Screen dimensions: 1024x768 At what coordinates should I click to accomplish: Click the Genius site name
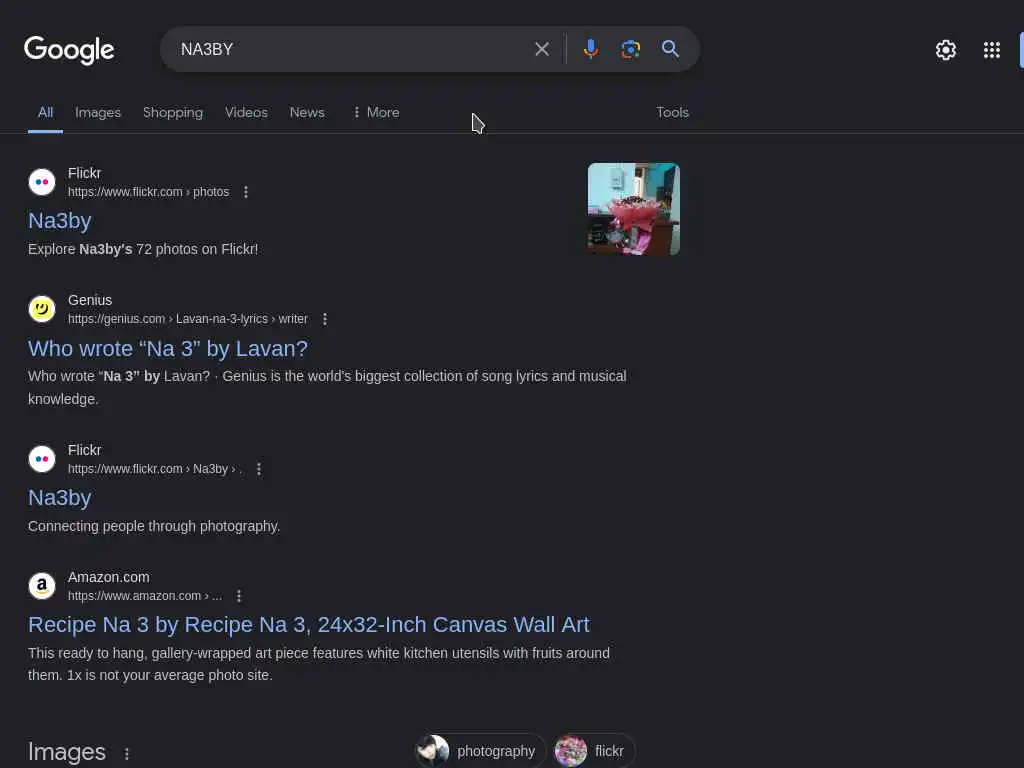90,300
